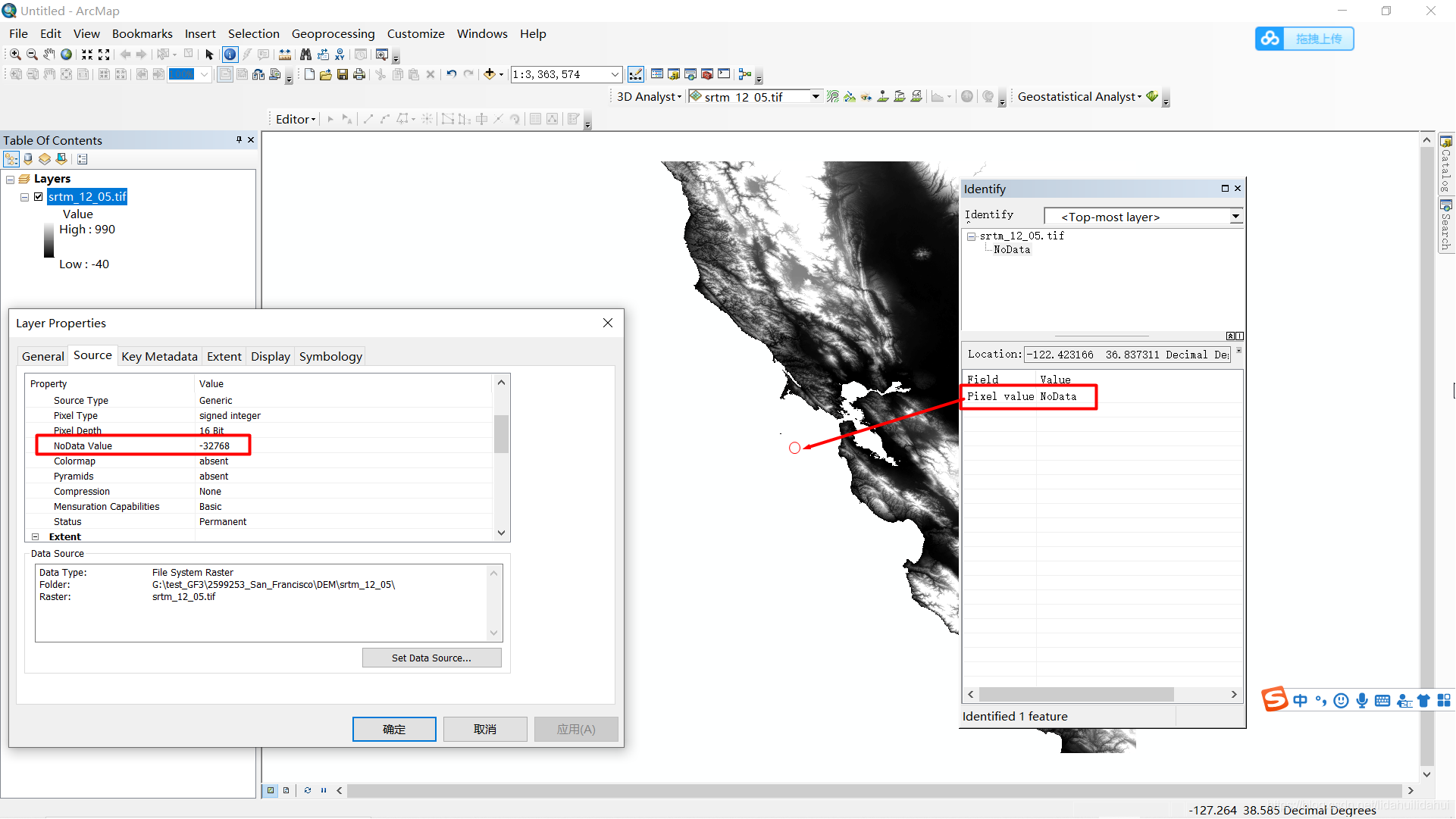Click the Full Extent globe icon
The image size is (1456, 819).
[67, 55]
